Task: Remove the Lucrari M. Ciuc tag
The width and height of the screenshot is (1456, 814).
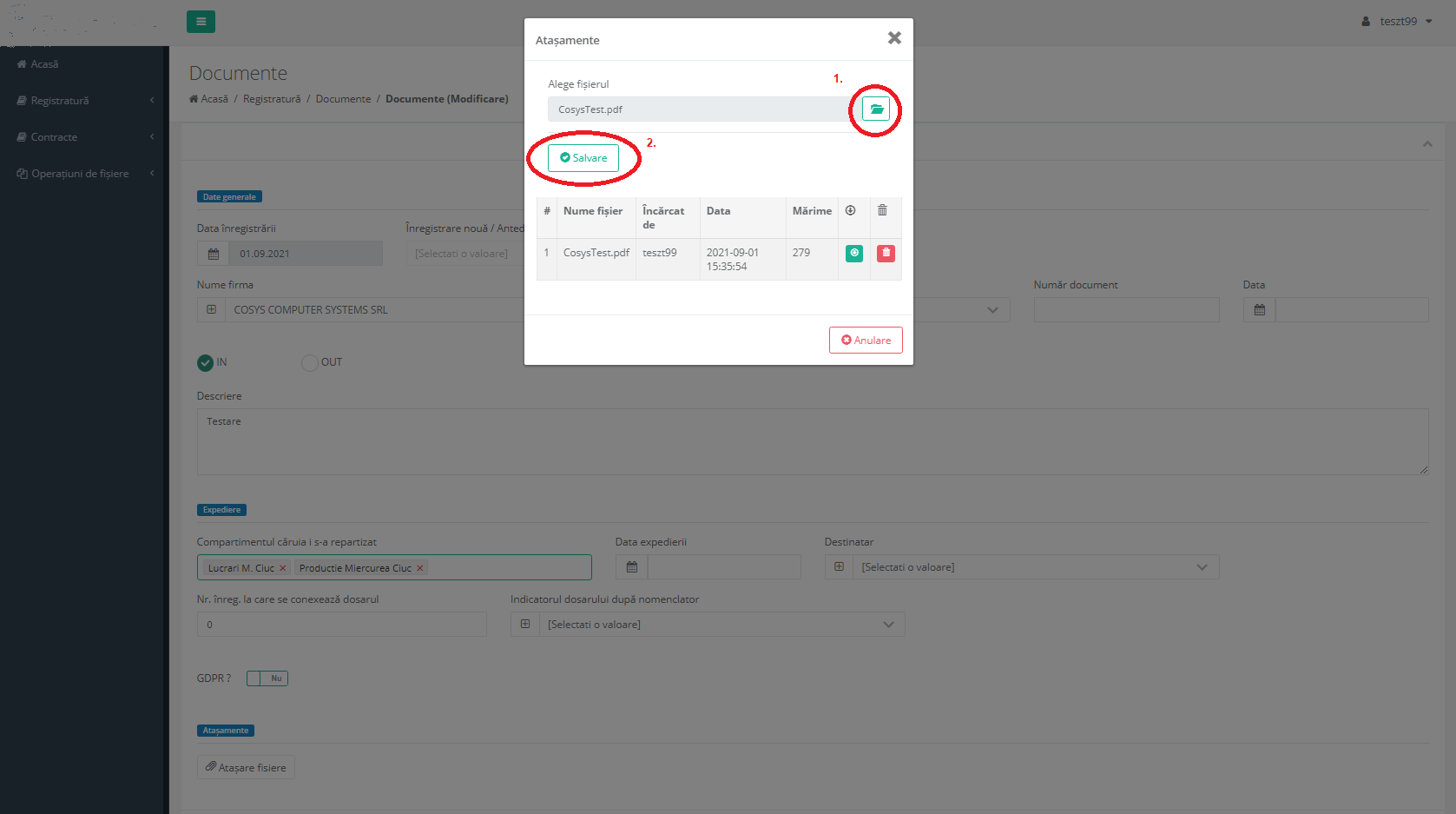Action: tap(282, 568)
